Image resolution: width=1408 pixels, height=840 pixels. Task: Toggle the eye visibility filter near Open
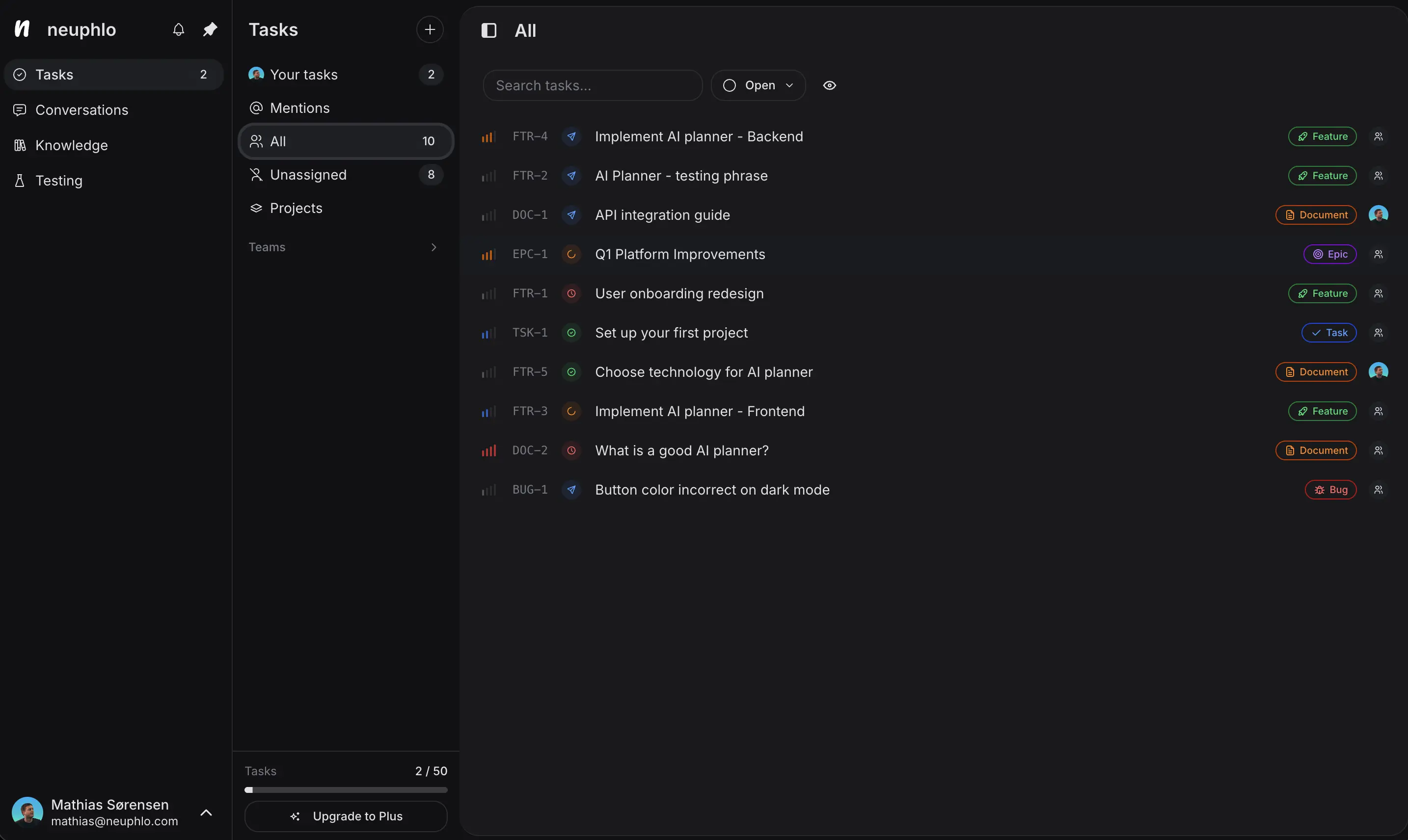tap(829, 85)
